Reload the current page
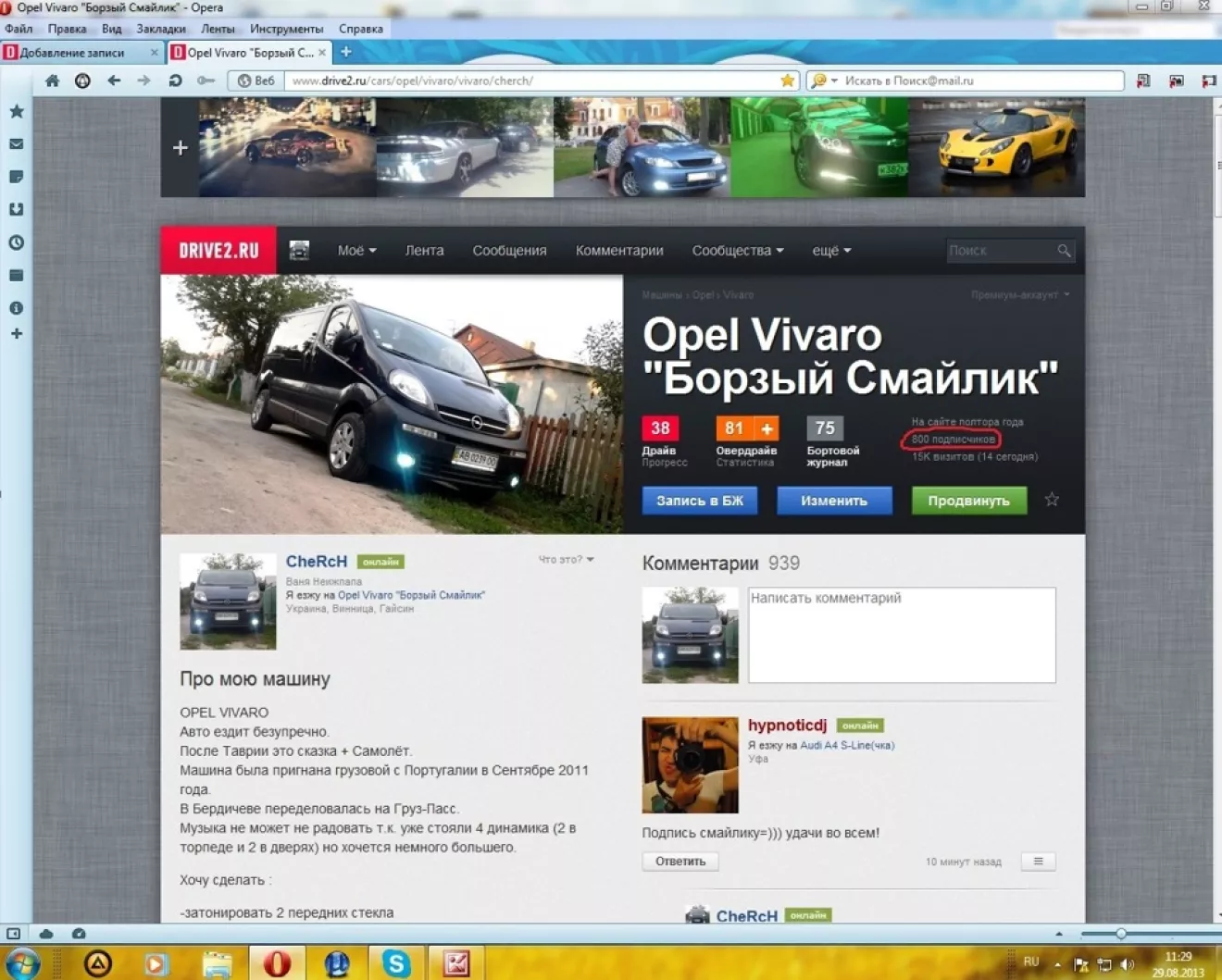 pyautogui.click(x=175, y=81)
